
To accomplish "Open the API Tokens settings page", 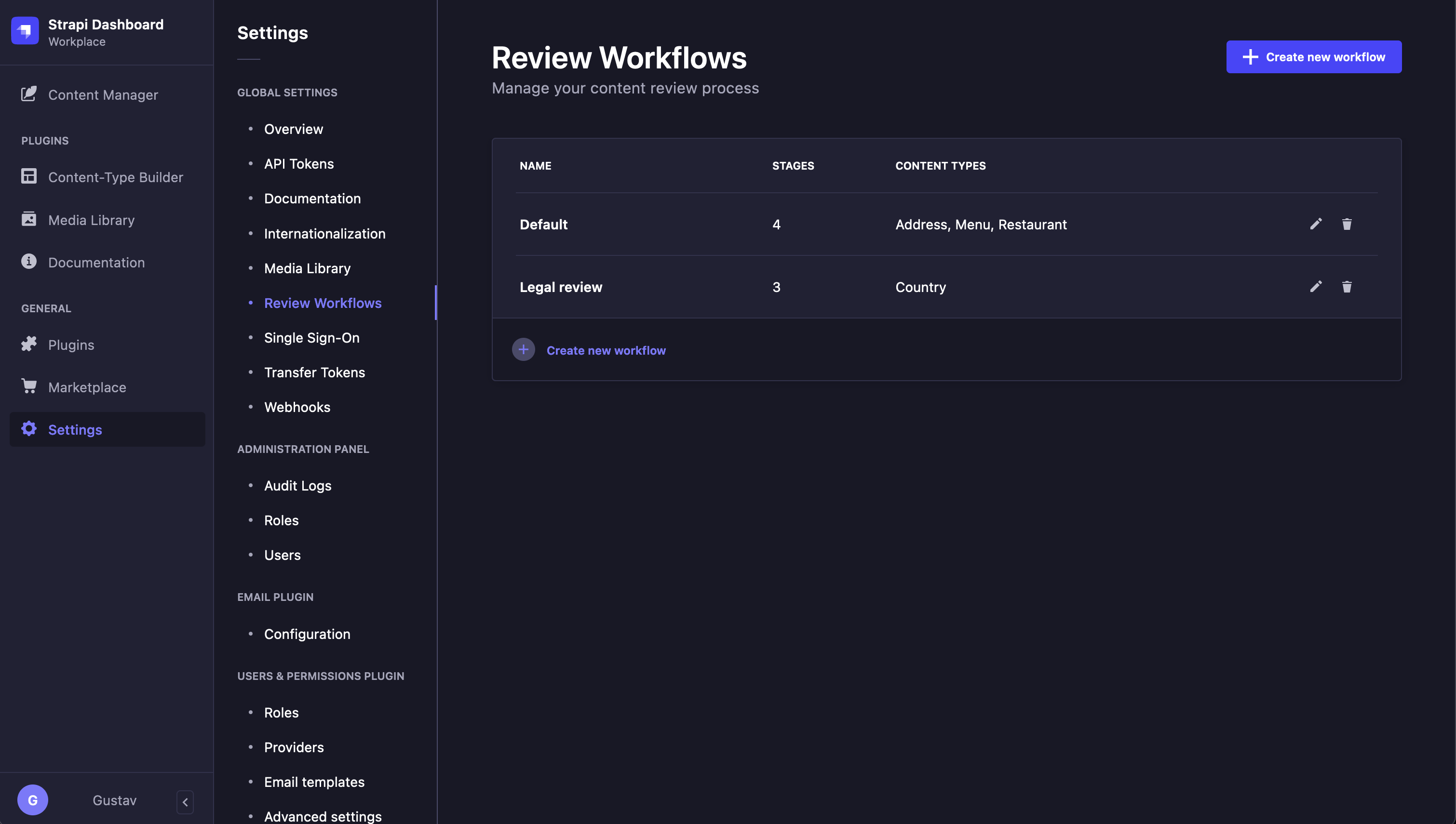I will click(299, 163).
